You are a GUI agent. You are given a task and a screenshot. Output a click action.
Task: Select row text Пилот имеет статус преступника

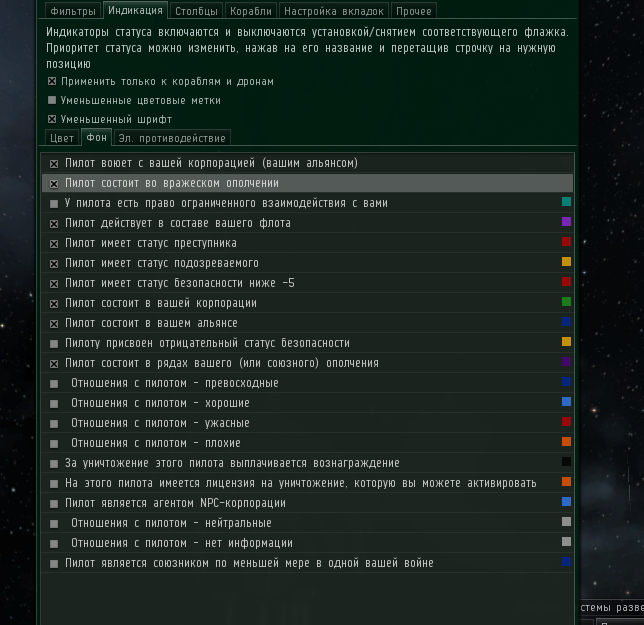(151, 243)
